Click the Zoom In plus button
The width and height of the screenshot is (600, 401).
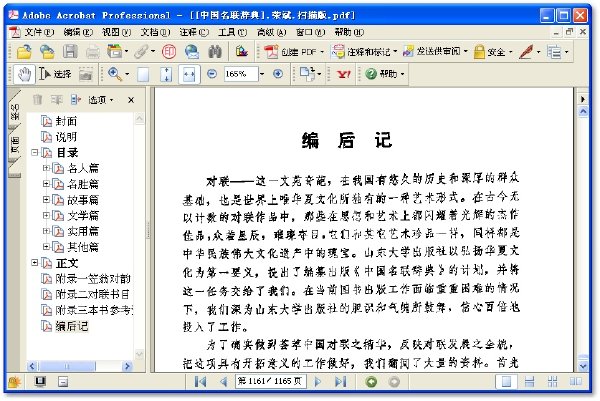(x=278, y=73)
